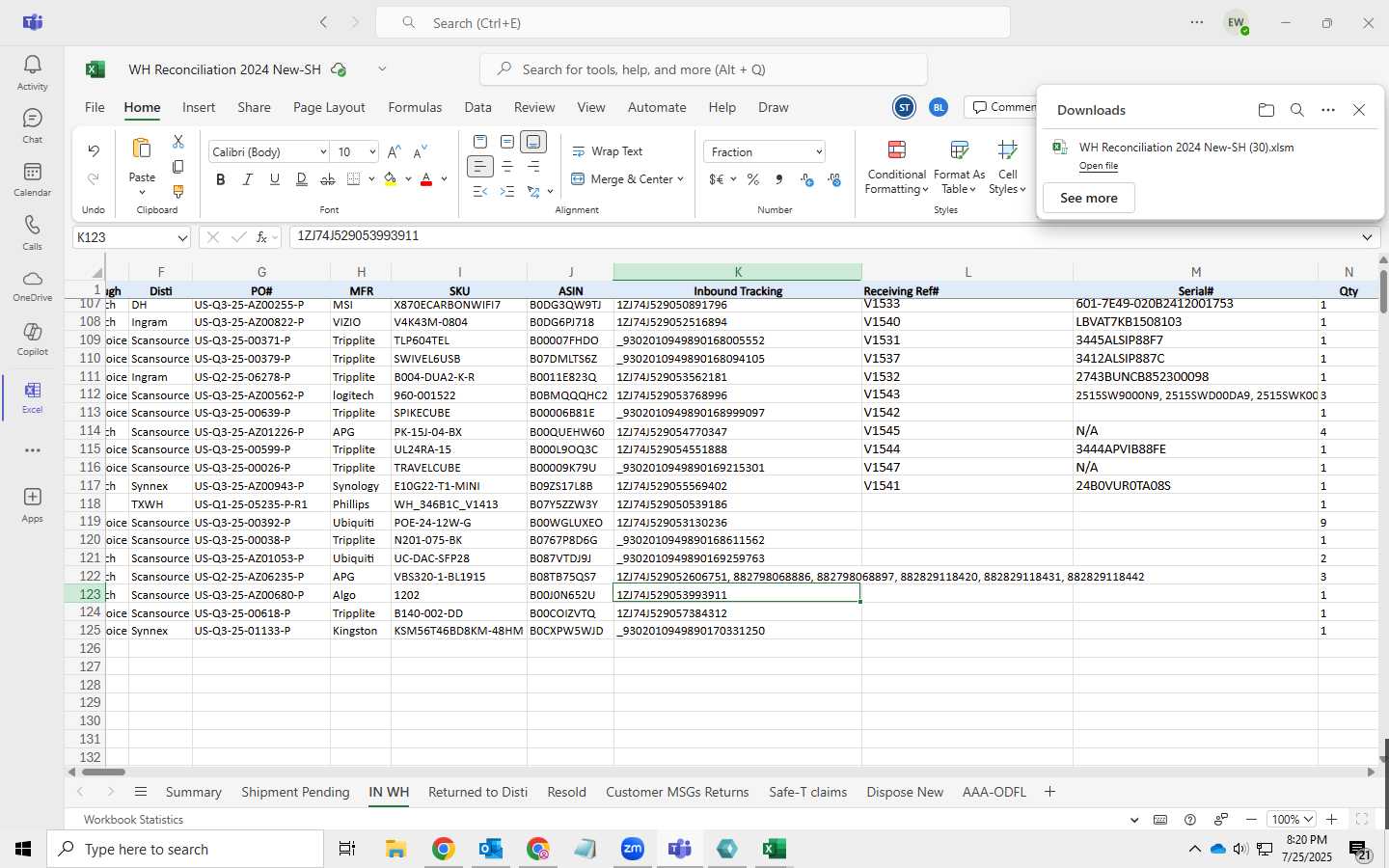Click the Copy icon in Clipboard group
This screenshot has width=1389, height=868.
tap(177, 167)
